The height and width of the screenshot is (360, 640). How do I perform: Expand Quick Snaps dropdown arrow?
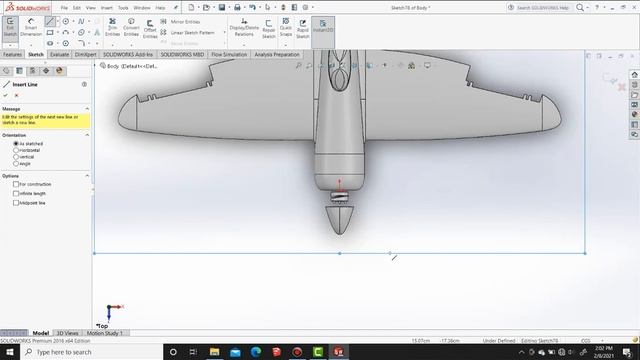286,45
